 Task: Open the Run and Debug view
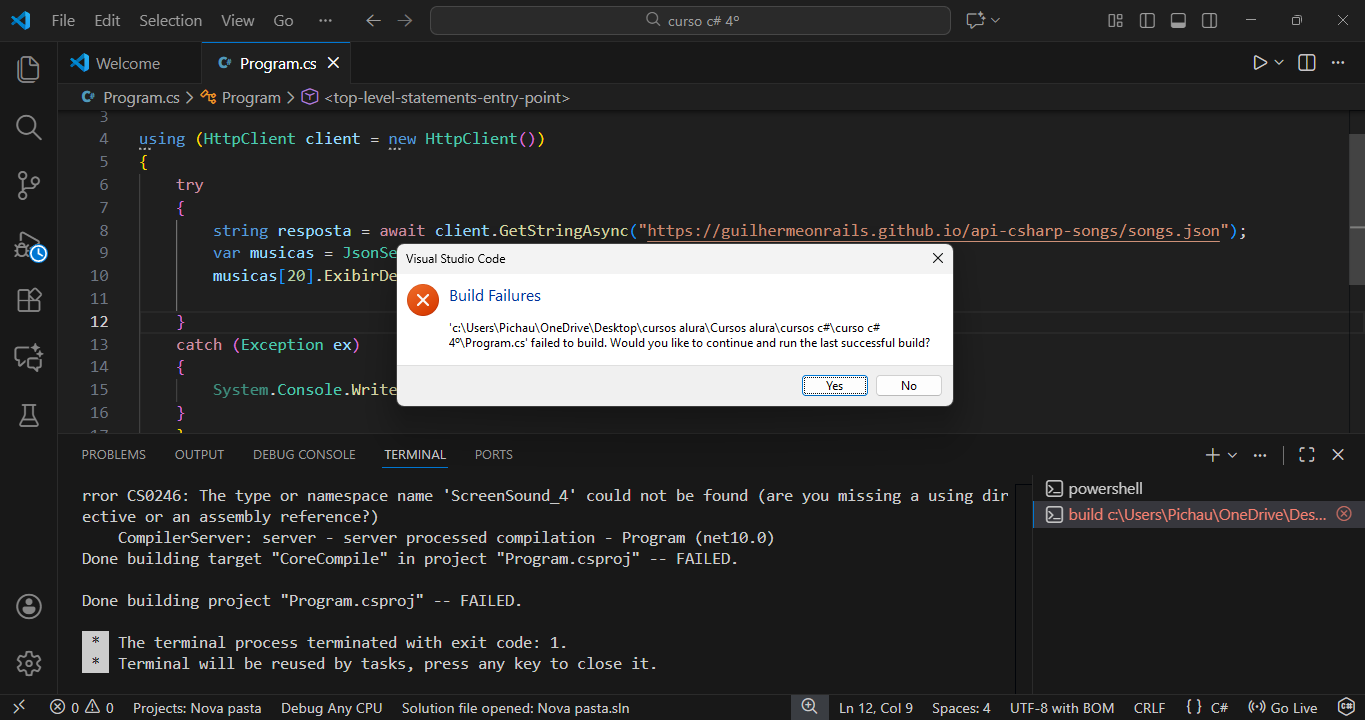pyautogui.click(x=29, y=245)
